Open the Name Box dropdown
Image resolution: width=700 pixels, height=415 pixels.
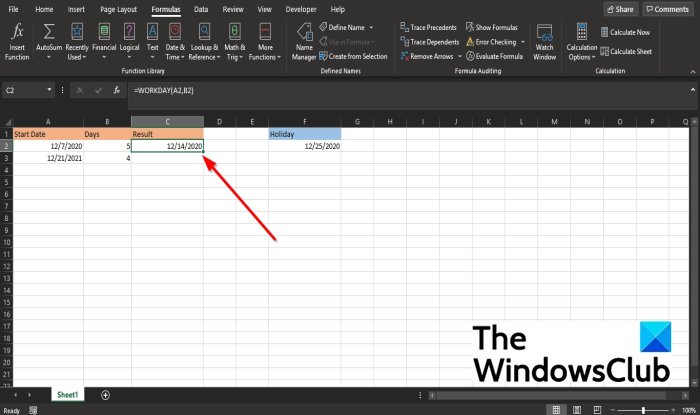49,90
